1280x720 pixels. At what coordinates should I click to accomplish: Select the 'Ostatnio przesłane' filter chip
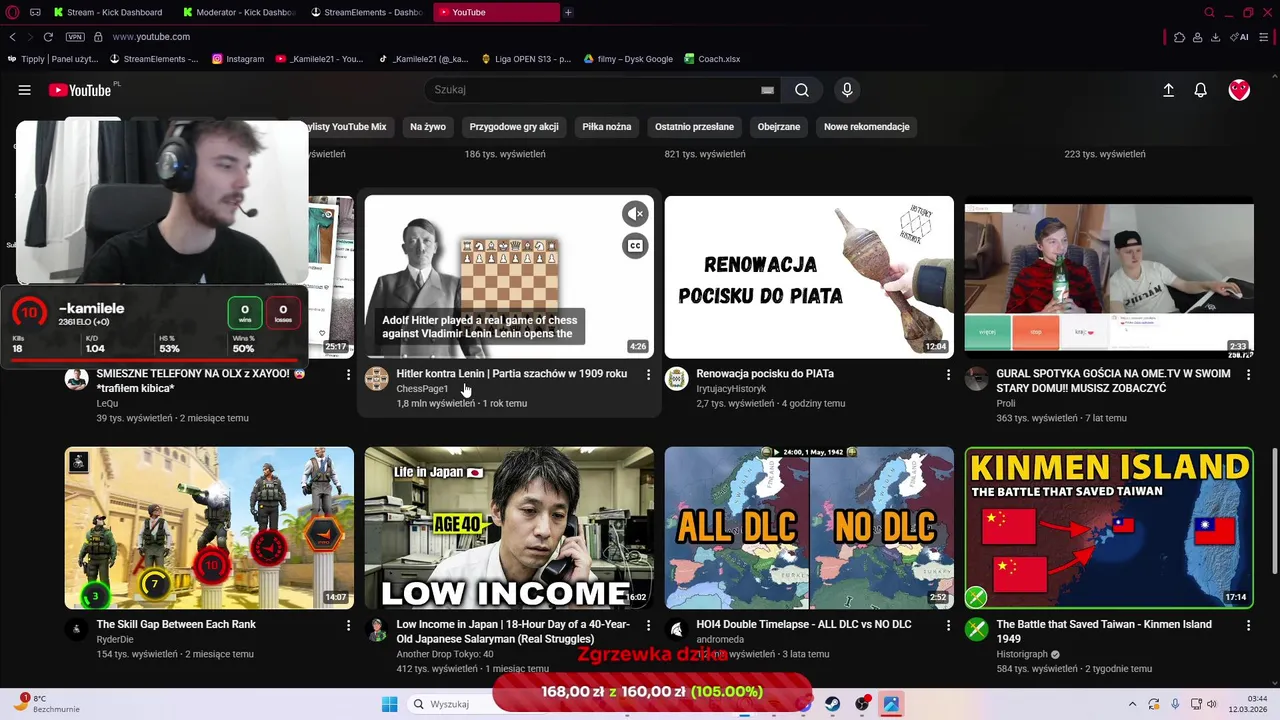pyautogui.click(x=694, y=127)
